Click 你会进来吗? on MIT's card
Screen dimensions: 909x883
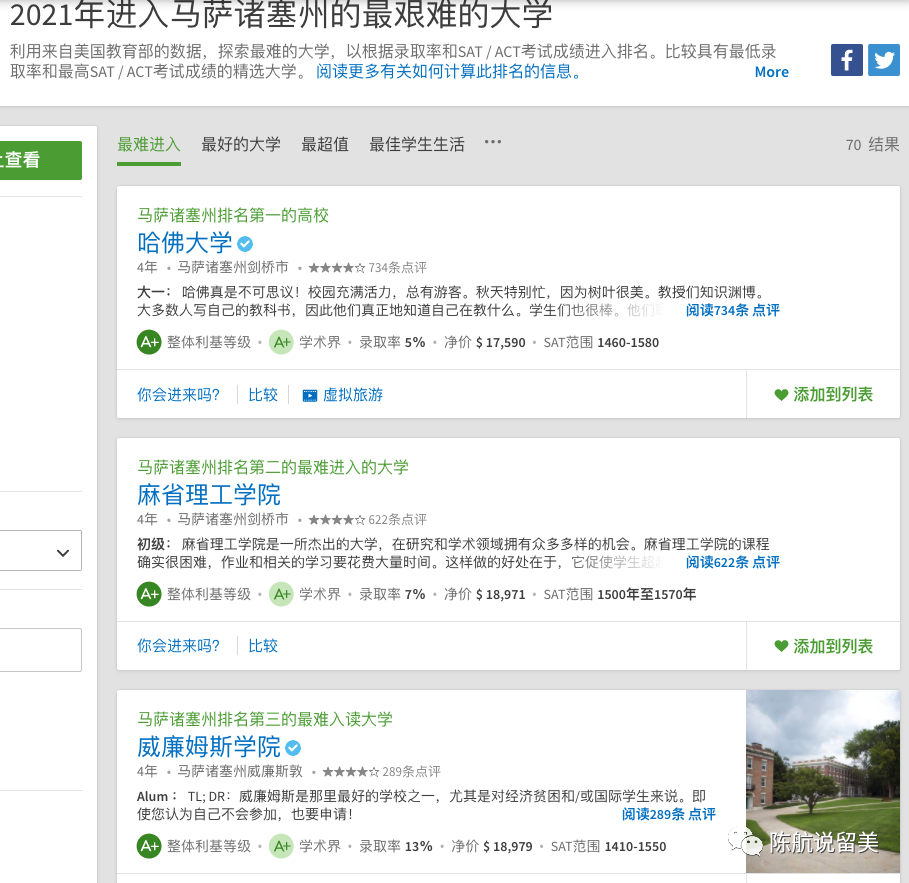[178, 646]
